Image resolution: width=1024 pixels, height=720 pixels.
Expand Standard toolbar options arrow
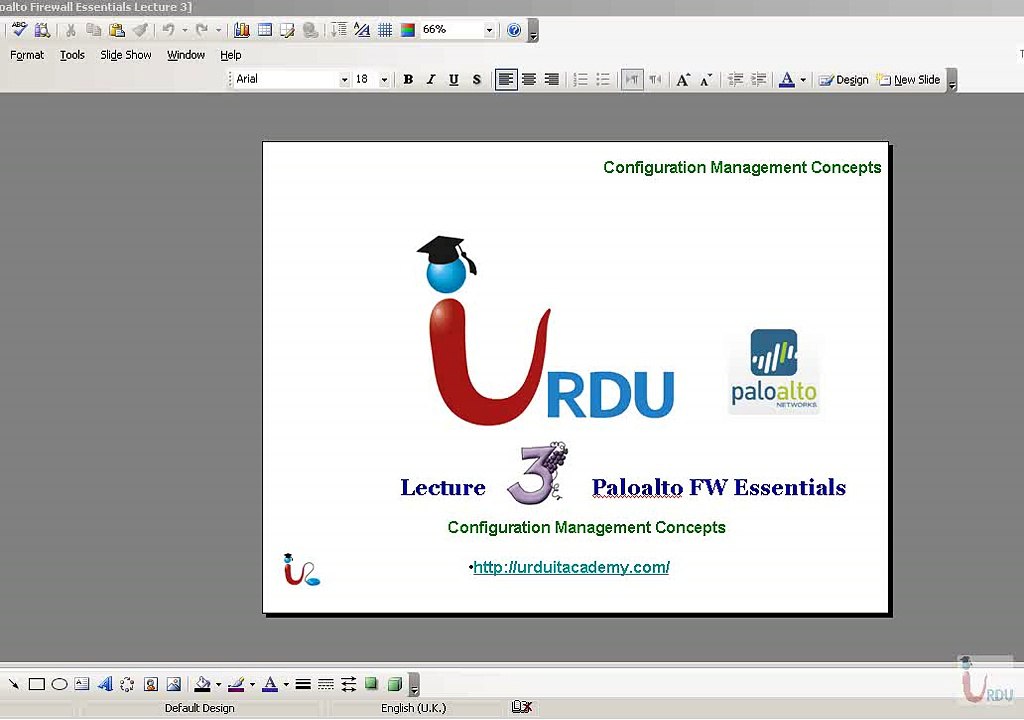(534, 31)
